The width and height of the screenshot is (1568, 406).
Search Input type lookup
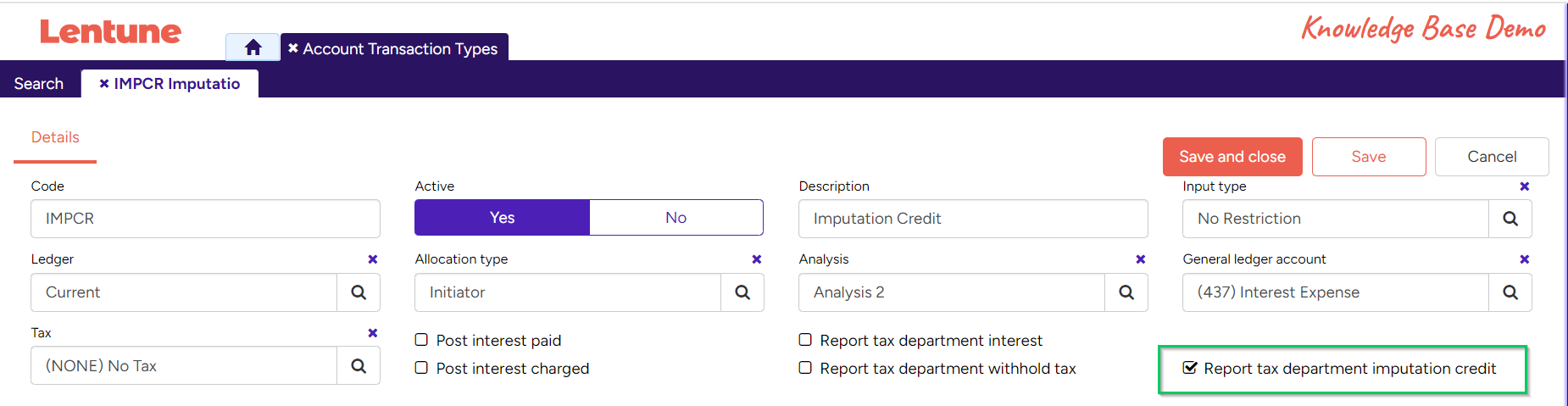pyautogui.click(x=1510, y=219)
